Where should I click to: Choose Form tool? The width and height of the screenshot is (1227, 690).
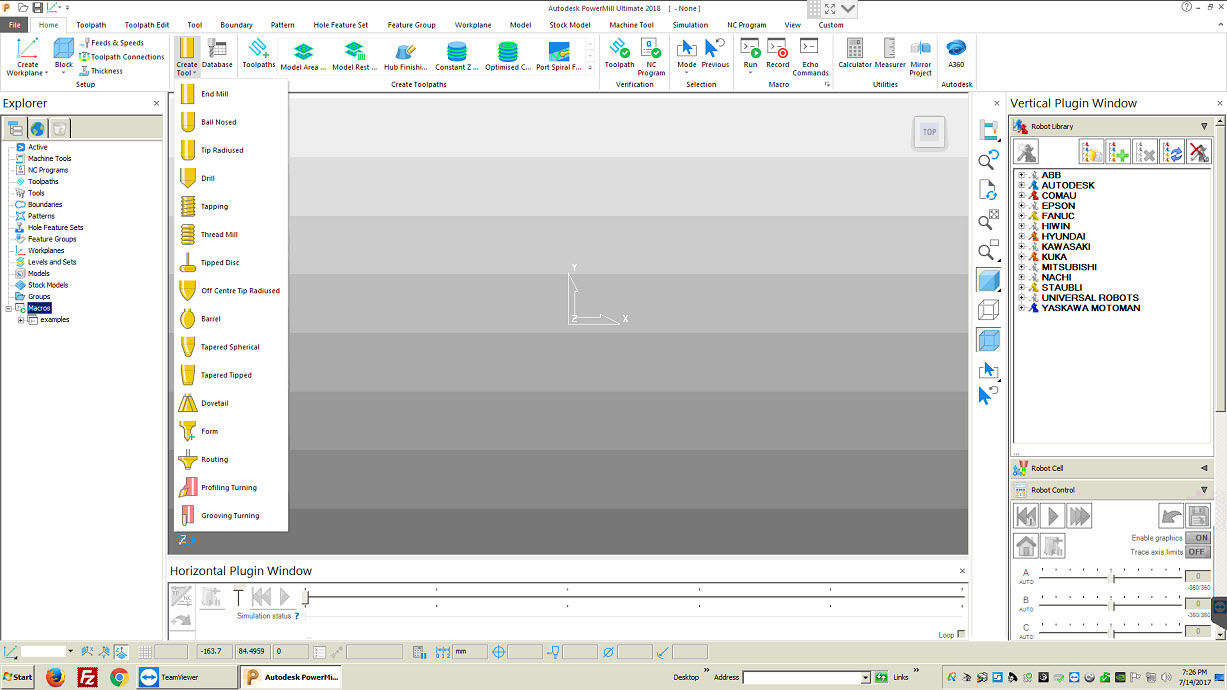230,431
